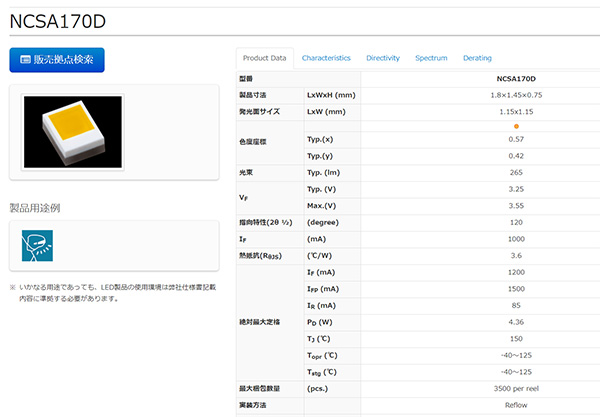
Task: Click the NCSA170D LED product photo
Action: coord(73,132)
